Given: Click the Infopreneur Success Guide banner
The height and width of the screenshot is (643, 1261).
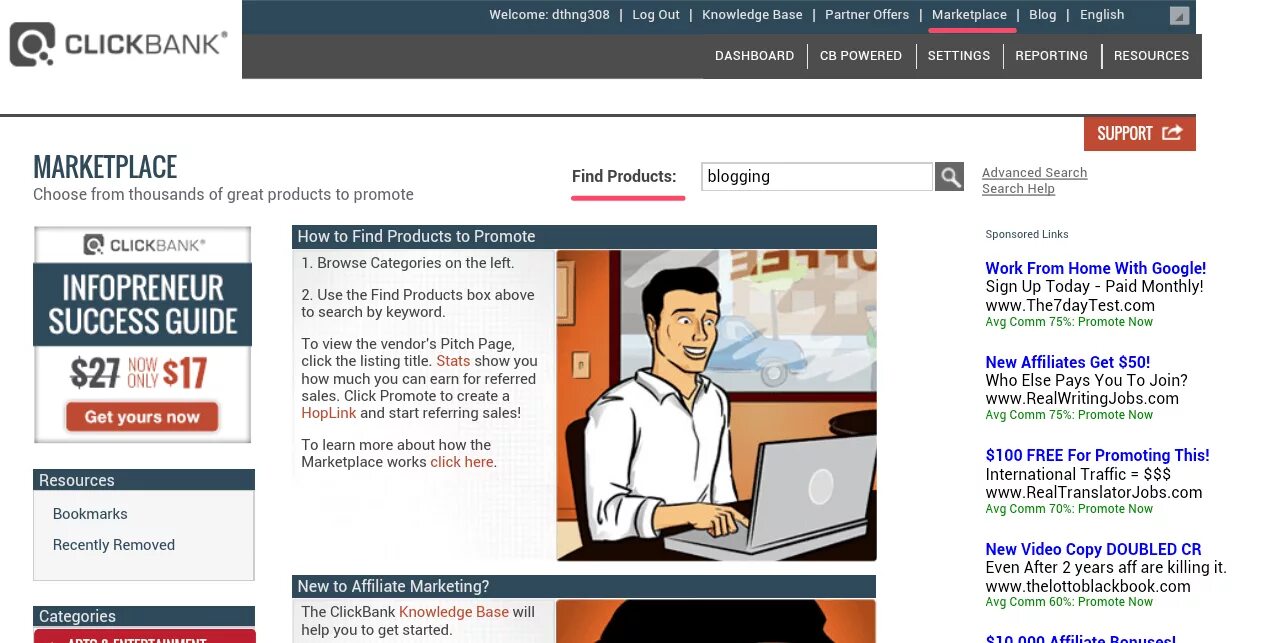Looking at the screenshot, I should [142, 334].
